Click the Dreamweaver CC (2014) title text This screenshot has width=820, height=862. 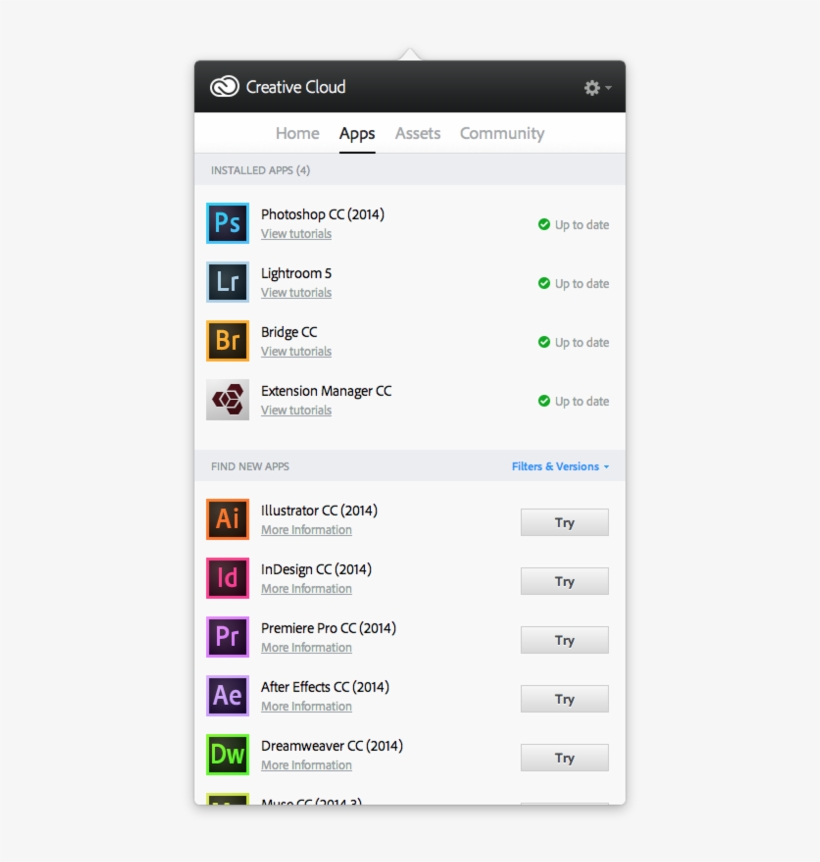click(332, 746)
